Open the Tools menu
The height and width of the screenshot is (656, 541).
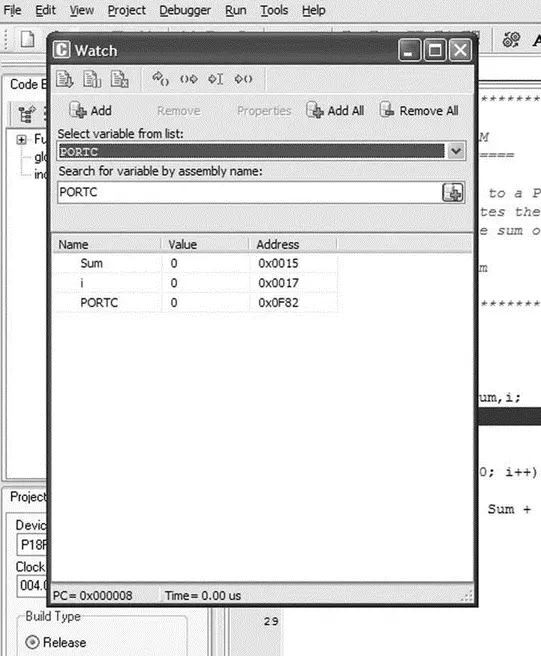274,10
